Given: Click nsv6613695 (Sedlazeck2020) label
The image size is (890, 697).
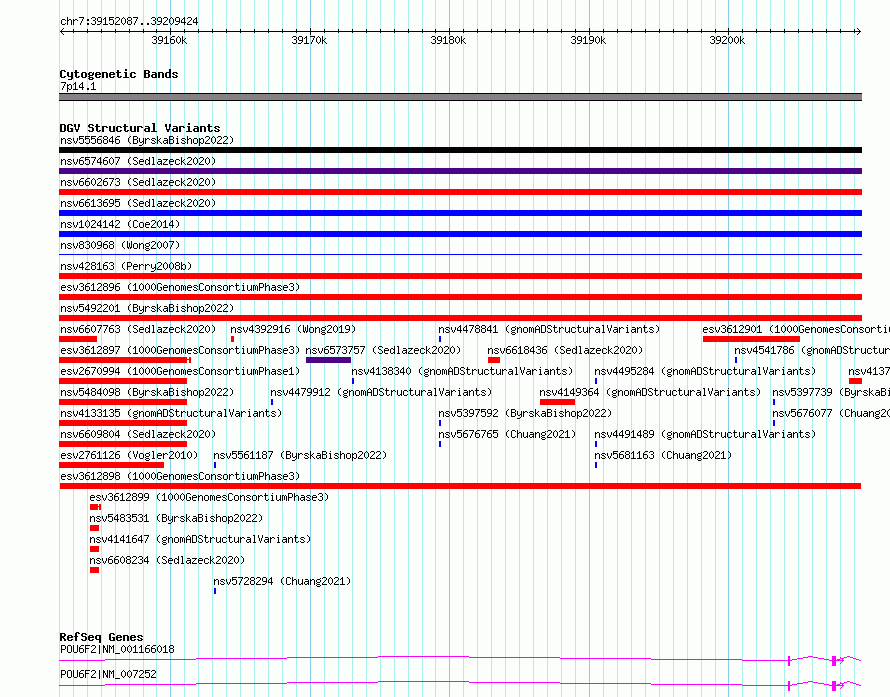Looking at the screenshot, I should click(x=138, y=203).
